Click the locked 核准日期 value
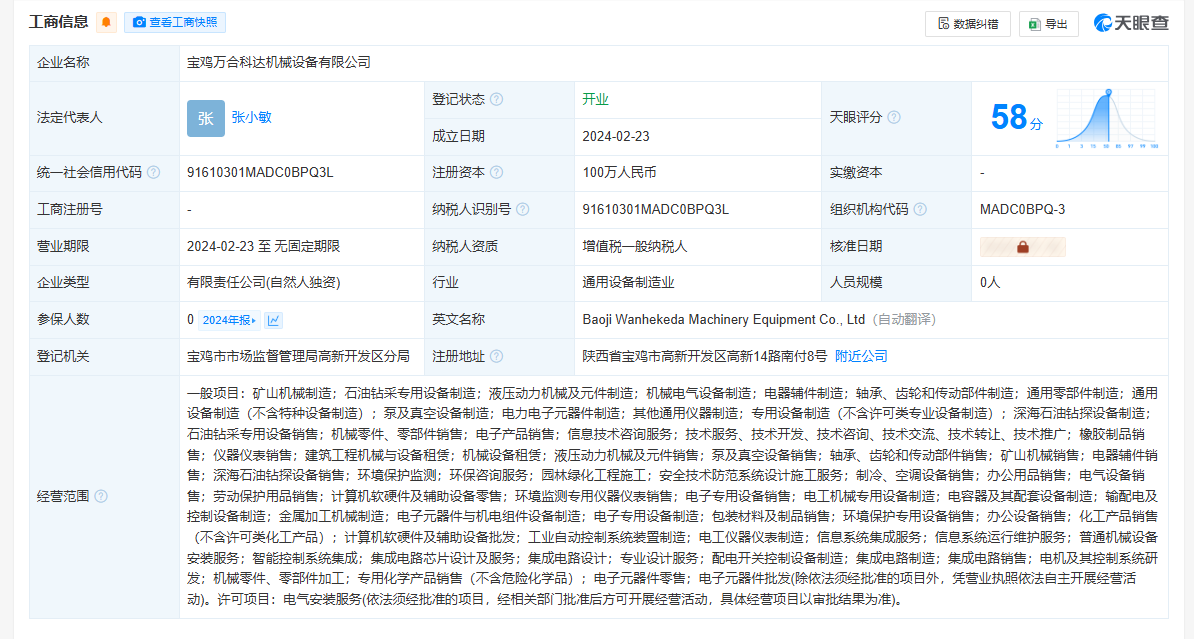This screenshot has height=639, width=1194. [1023, 247]
